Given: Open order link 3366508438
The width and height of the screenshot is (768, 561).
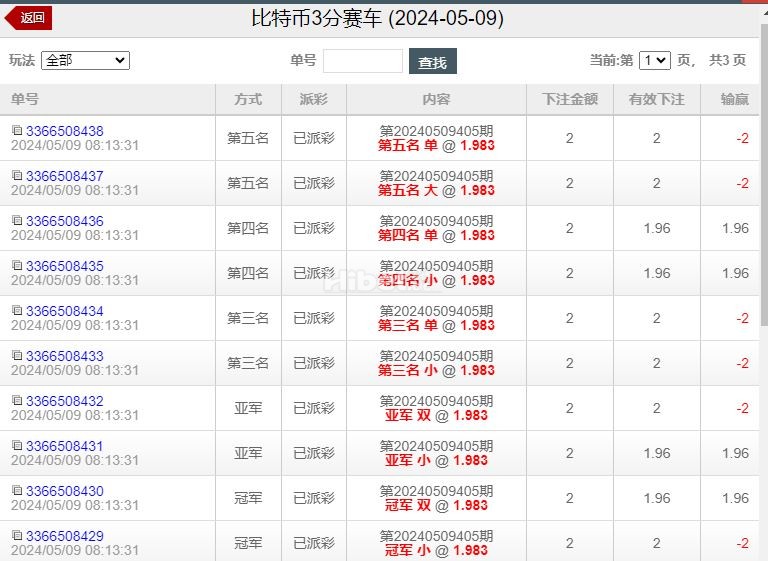Looking at the screenshot, I should pos(65,131).
